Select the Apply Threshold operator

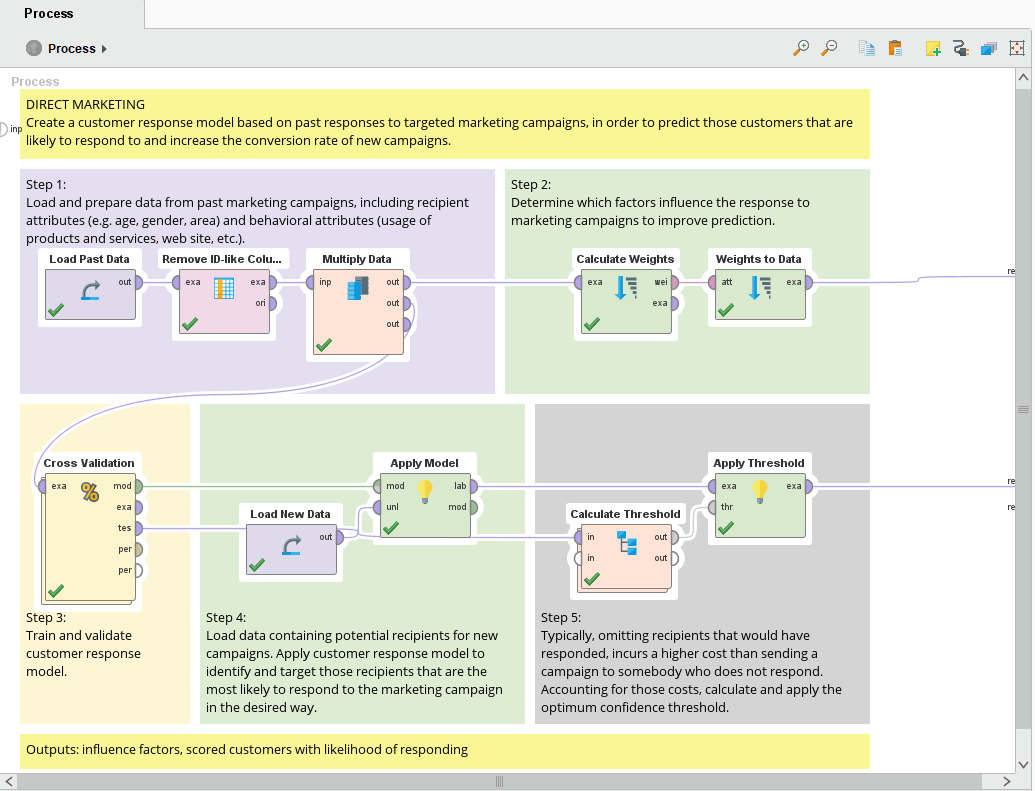coord(759,505)
